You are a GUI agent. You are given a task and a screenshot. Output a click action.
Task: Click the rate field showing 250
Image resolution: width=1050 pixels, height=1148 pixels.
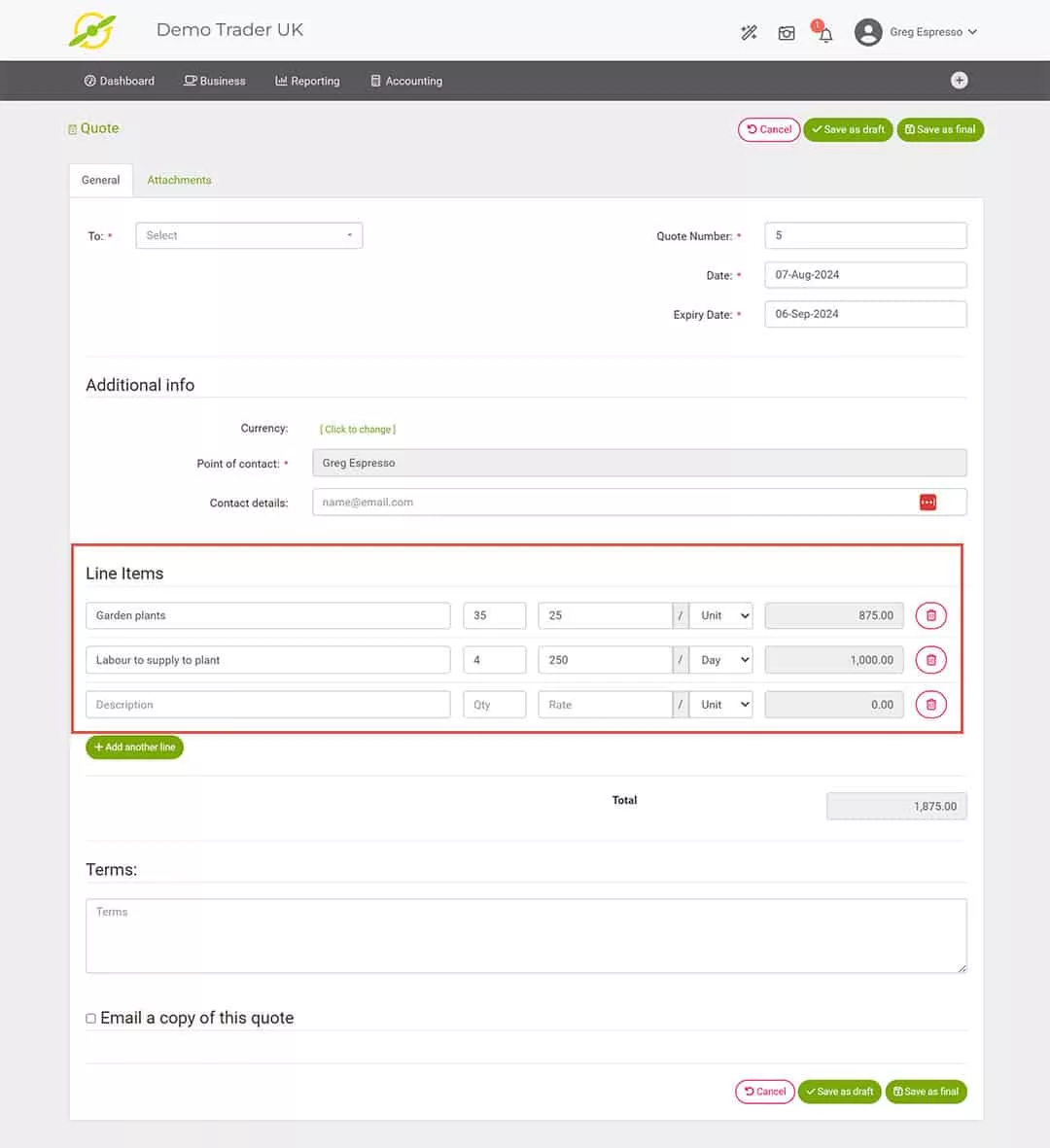point(605,660)
